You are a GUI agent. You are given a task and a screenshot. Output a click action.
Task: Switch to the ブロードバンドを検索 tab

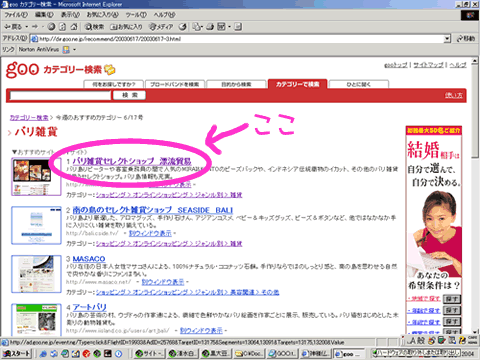pos(174,84)
